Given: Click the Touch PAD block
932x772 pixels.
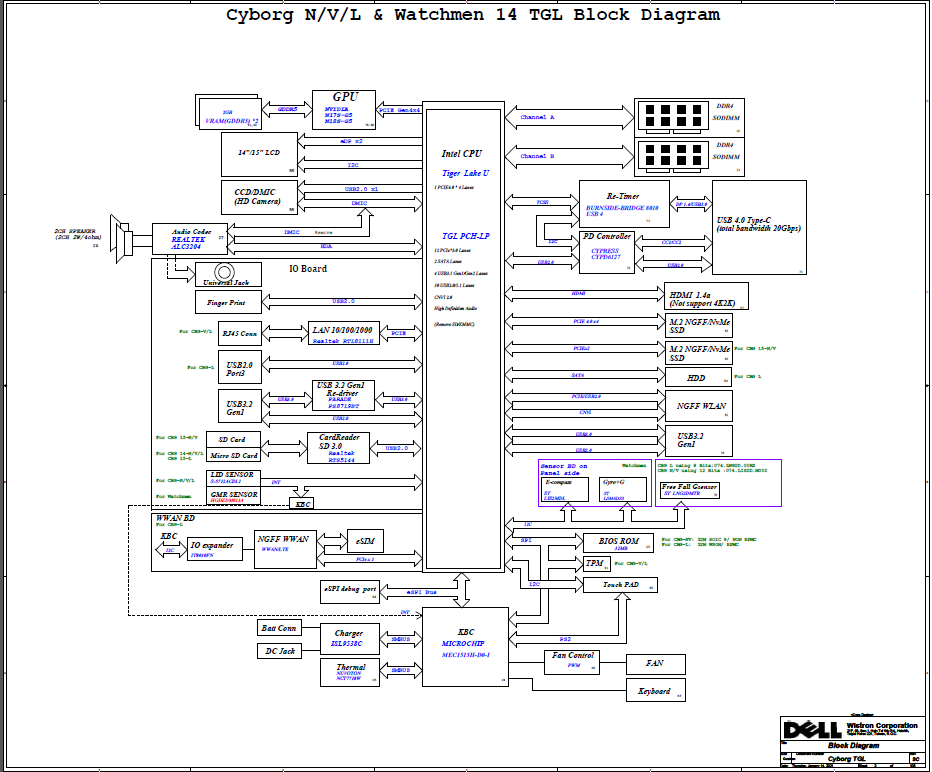Looking at the screenshot, I should coord(620,585).
